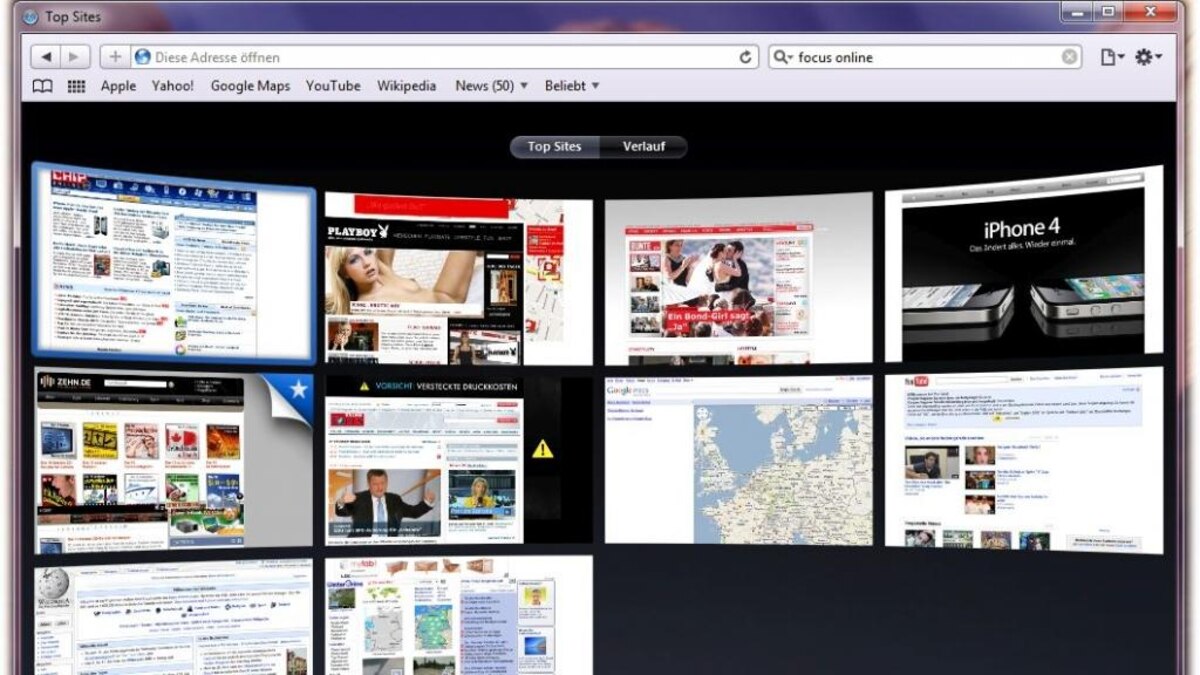The width and height of the screenshot is (1200, 675).
Task: Open the page menu icon
Action: coord(1112,57)
